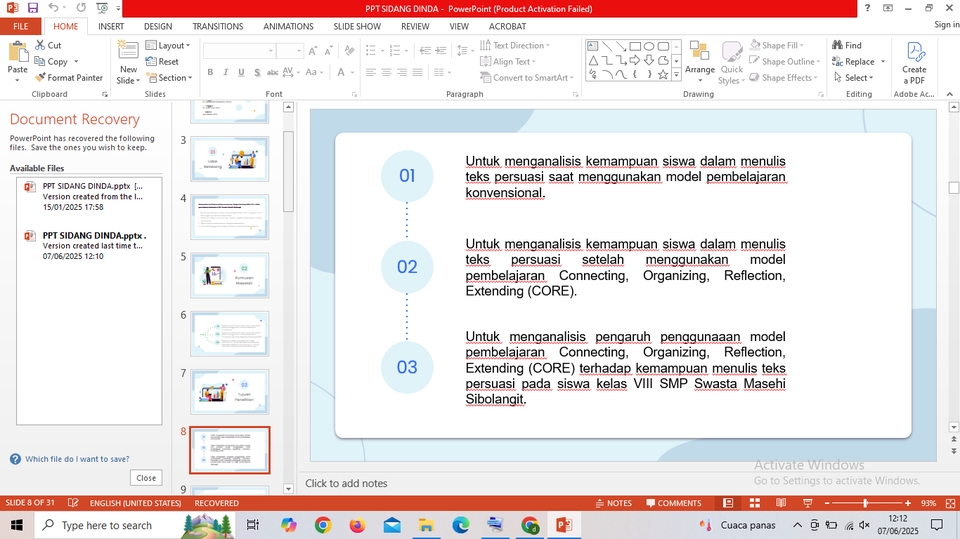
Task: Toggle Bold formatting
Action: (x=210, y=72)
